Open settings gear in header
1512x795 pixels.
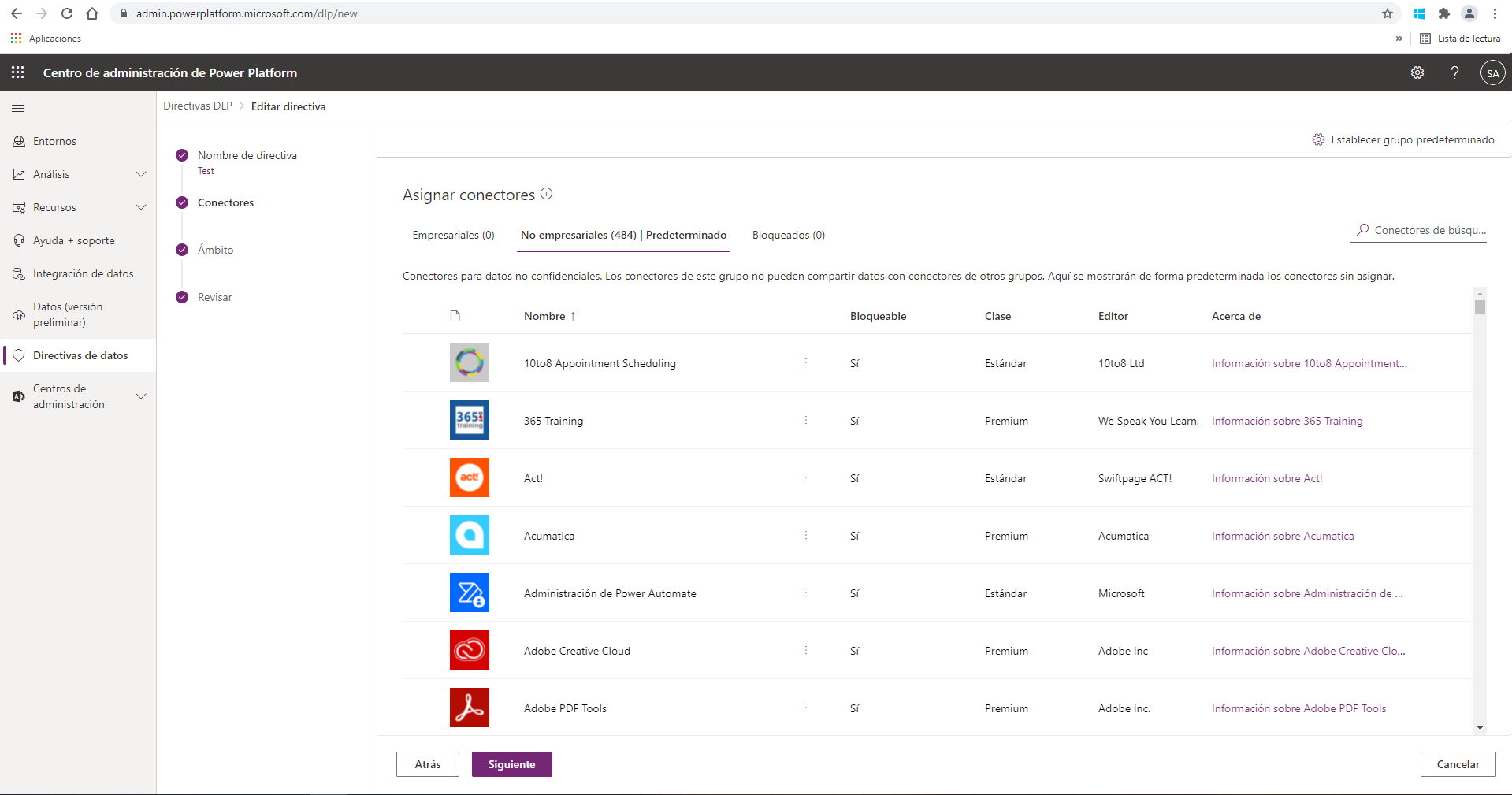click(x=1417, y=72)
